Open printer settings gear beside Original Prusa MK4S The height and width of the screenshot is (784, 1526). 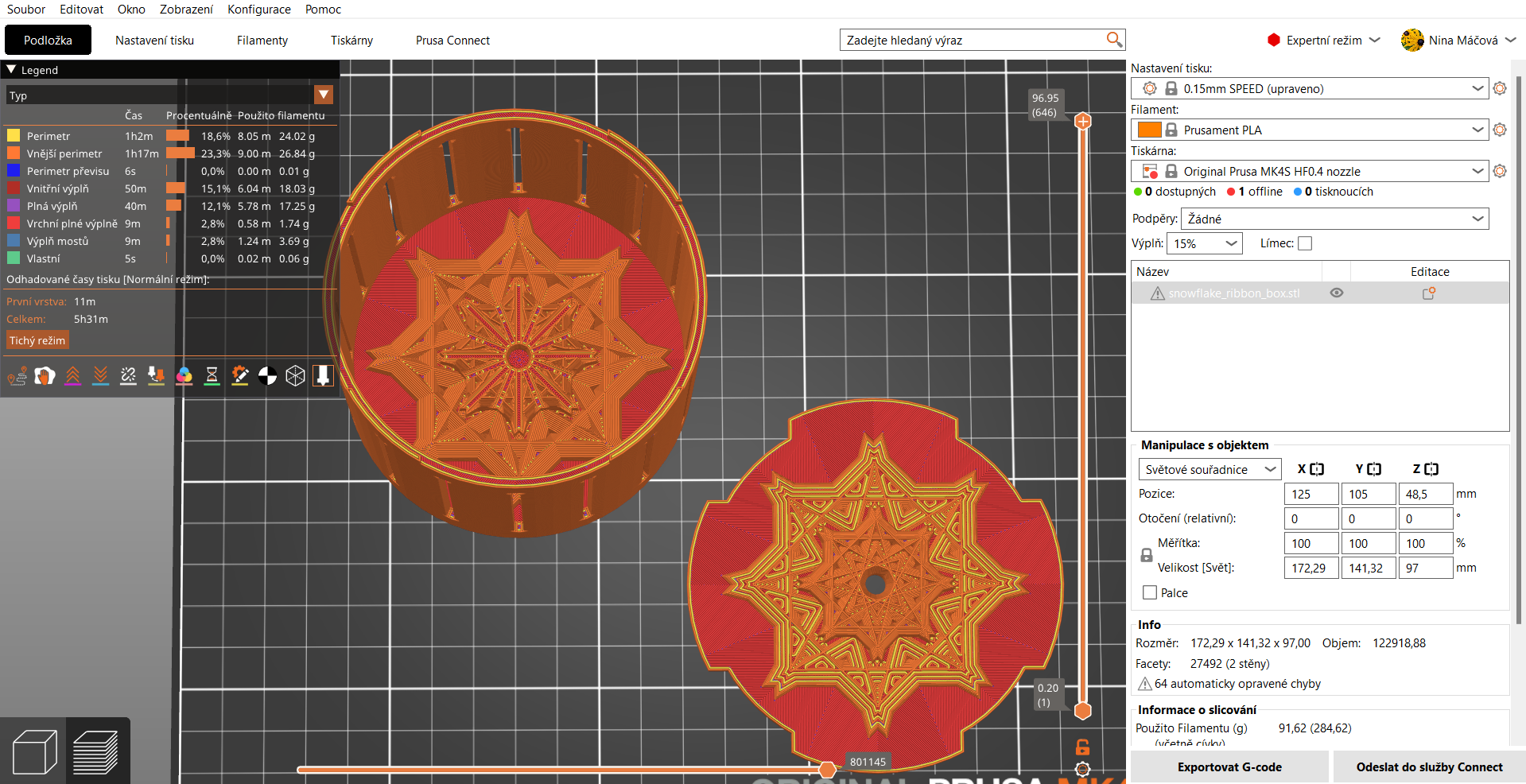pos(1500,171)
